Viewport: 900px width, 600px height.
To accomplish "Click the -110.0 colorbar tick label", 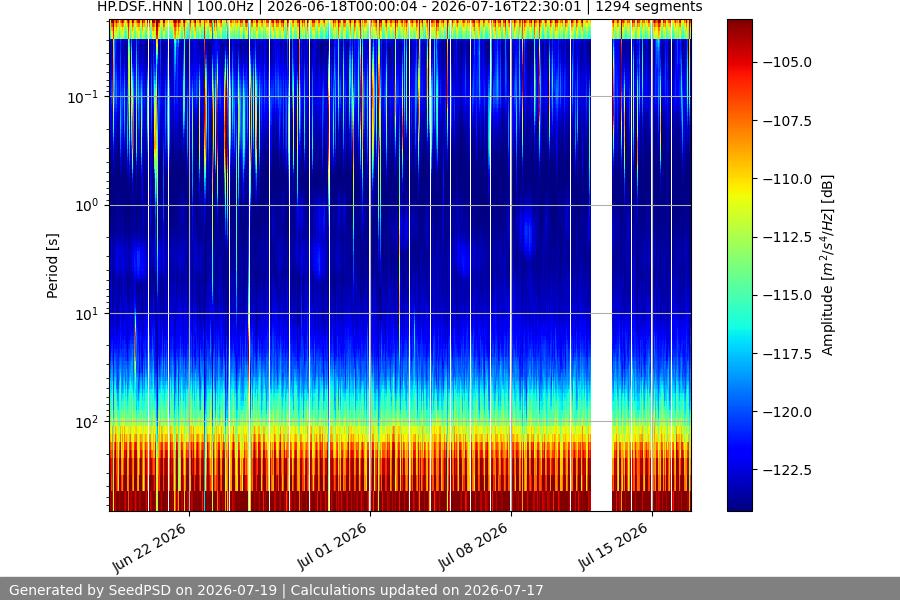I will point(788,179).
